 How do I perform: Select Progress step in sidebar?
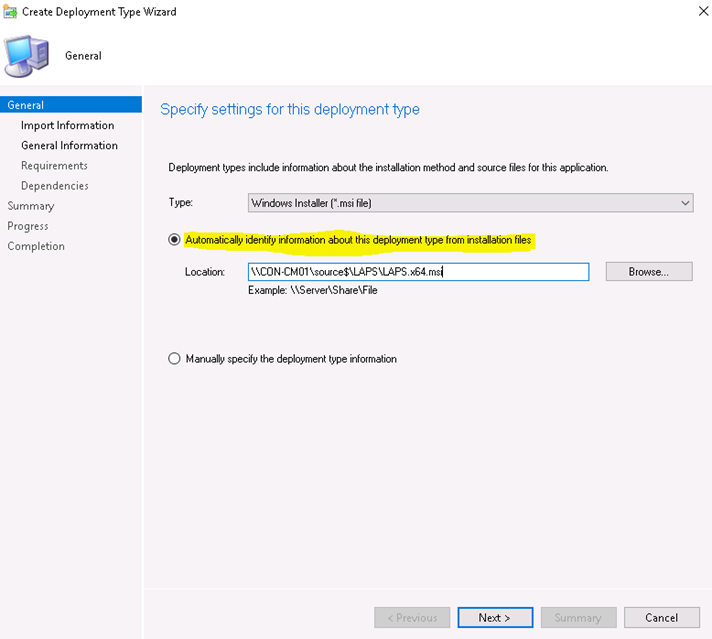(28, 226)
